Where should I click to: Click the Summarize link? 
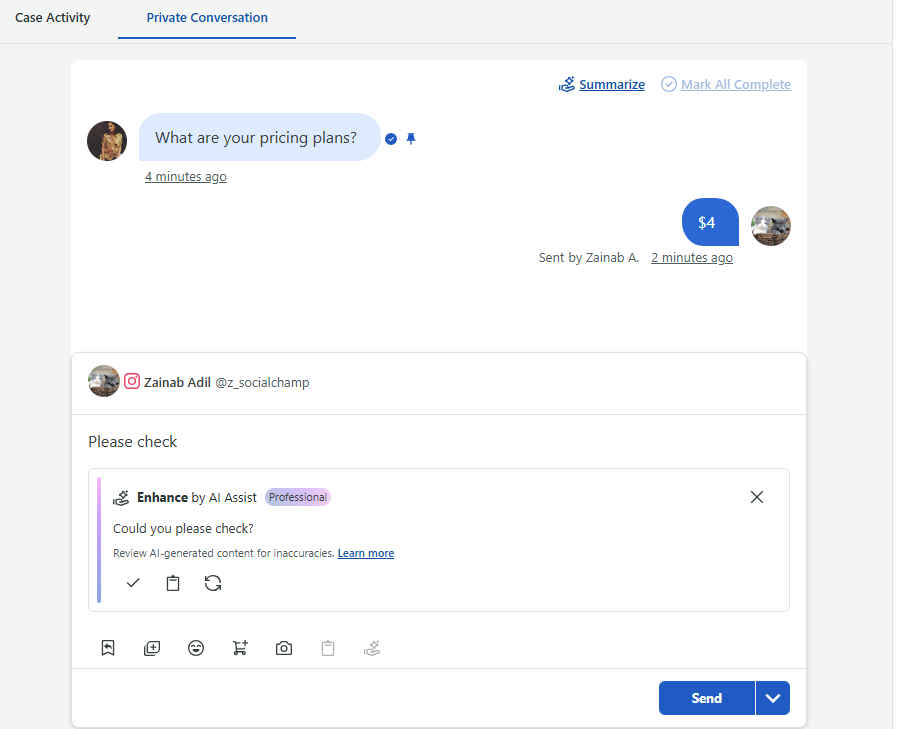612,84
